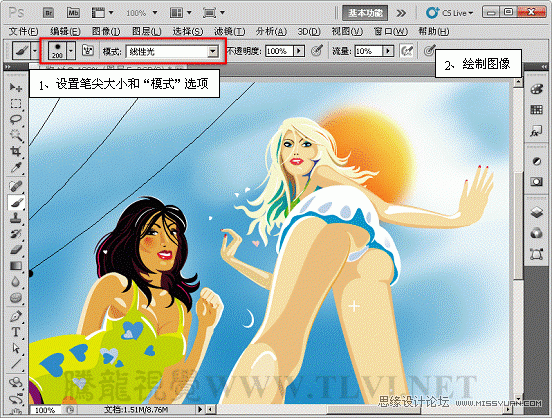
Task: Select the Brush tool in toolbox
Action: [x=16, y=202]
